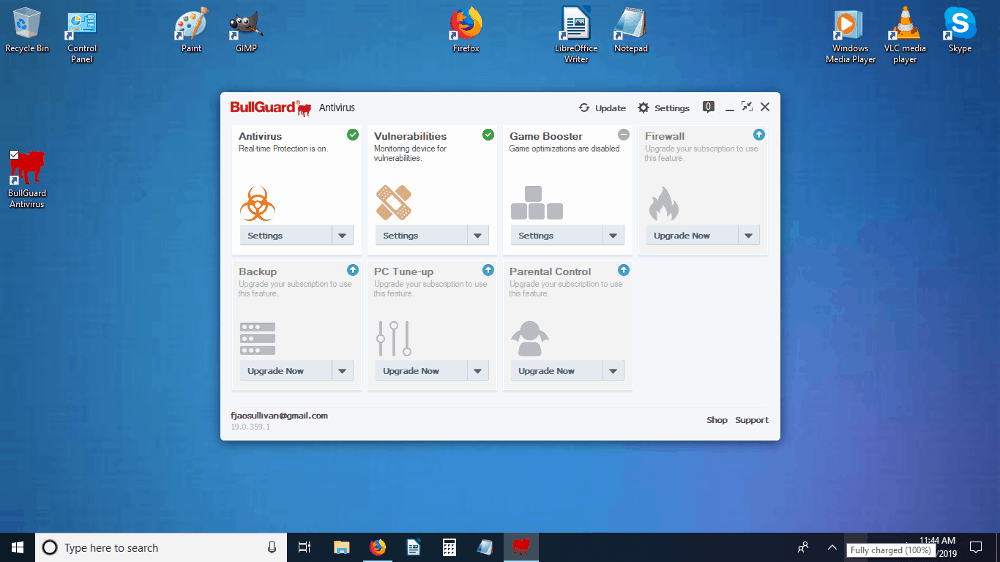Open Calculator from the taskbar
The width and height of the screenshot is (1000, 562).
point(449,547)
